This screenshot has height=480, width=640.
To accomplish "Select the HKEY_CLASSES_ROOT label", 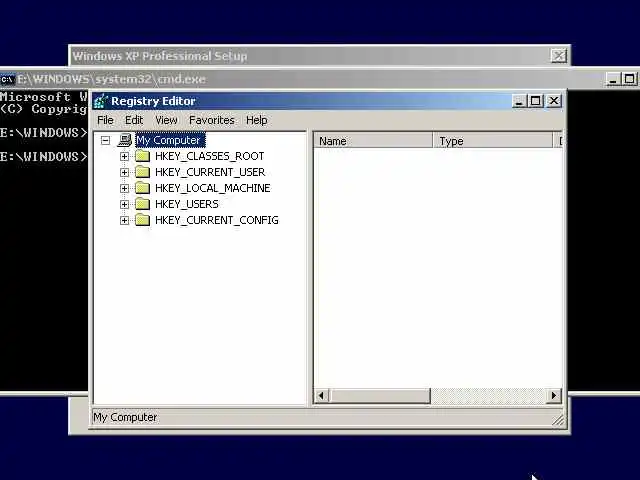I will click(x=209, y=156).
